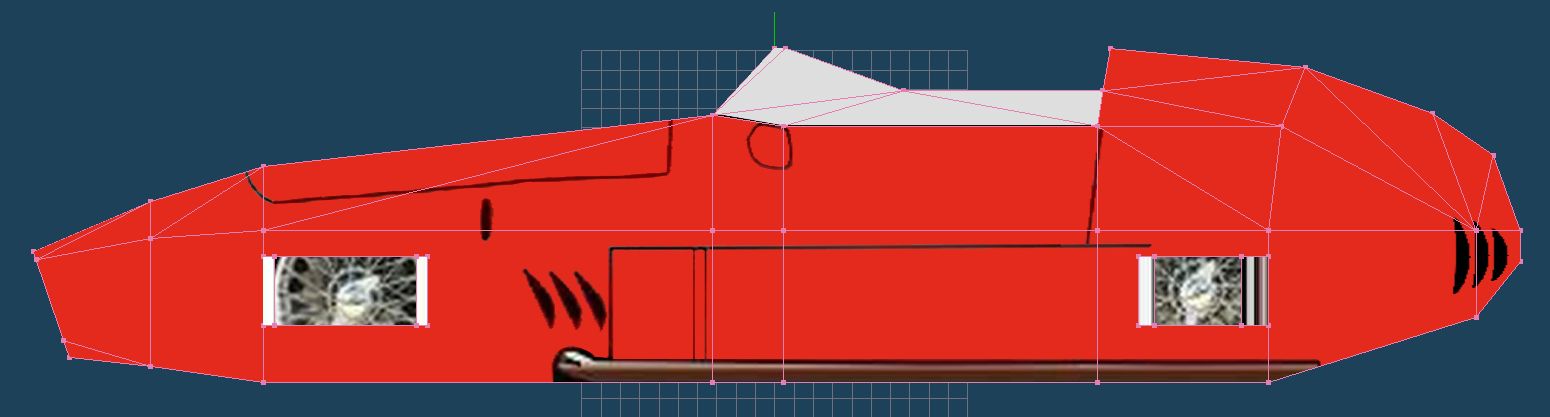Screen dimensions: 1550x417
Task: Select the round fuel cap outline
Action: pyautogui.click(x=770, y=146)
